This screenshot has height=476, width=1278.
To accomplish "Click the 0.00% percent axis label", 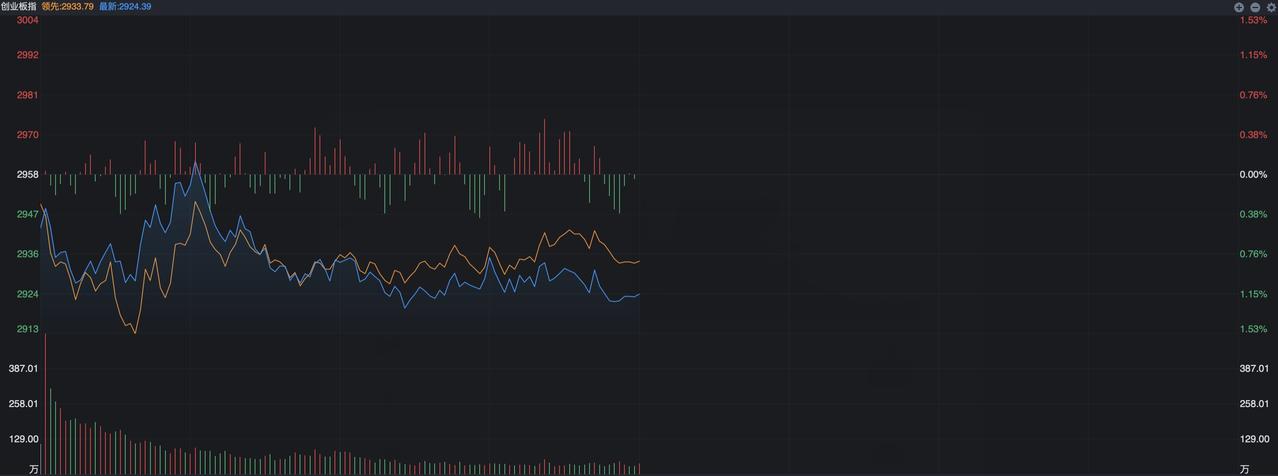I will tap(1253, 174).
